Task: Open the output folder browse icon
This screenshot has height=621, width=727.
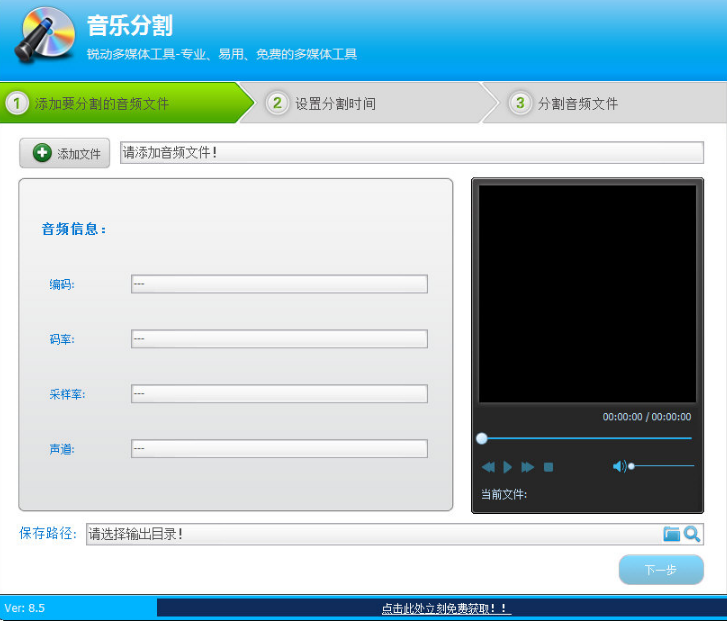Action: point(672,534)
